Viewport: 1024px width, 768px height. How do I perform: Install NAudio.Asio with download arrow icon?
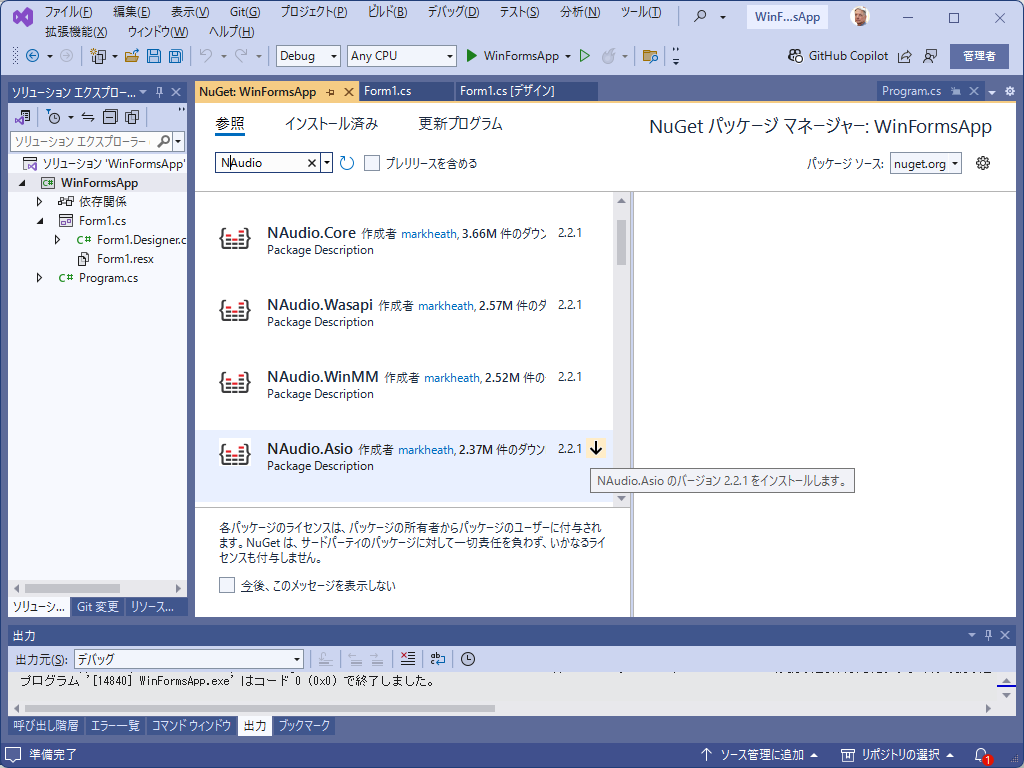click(x=596, y=449)
